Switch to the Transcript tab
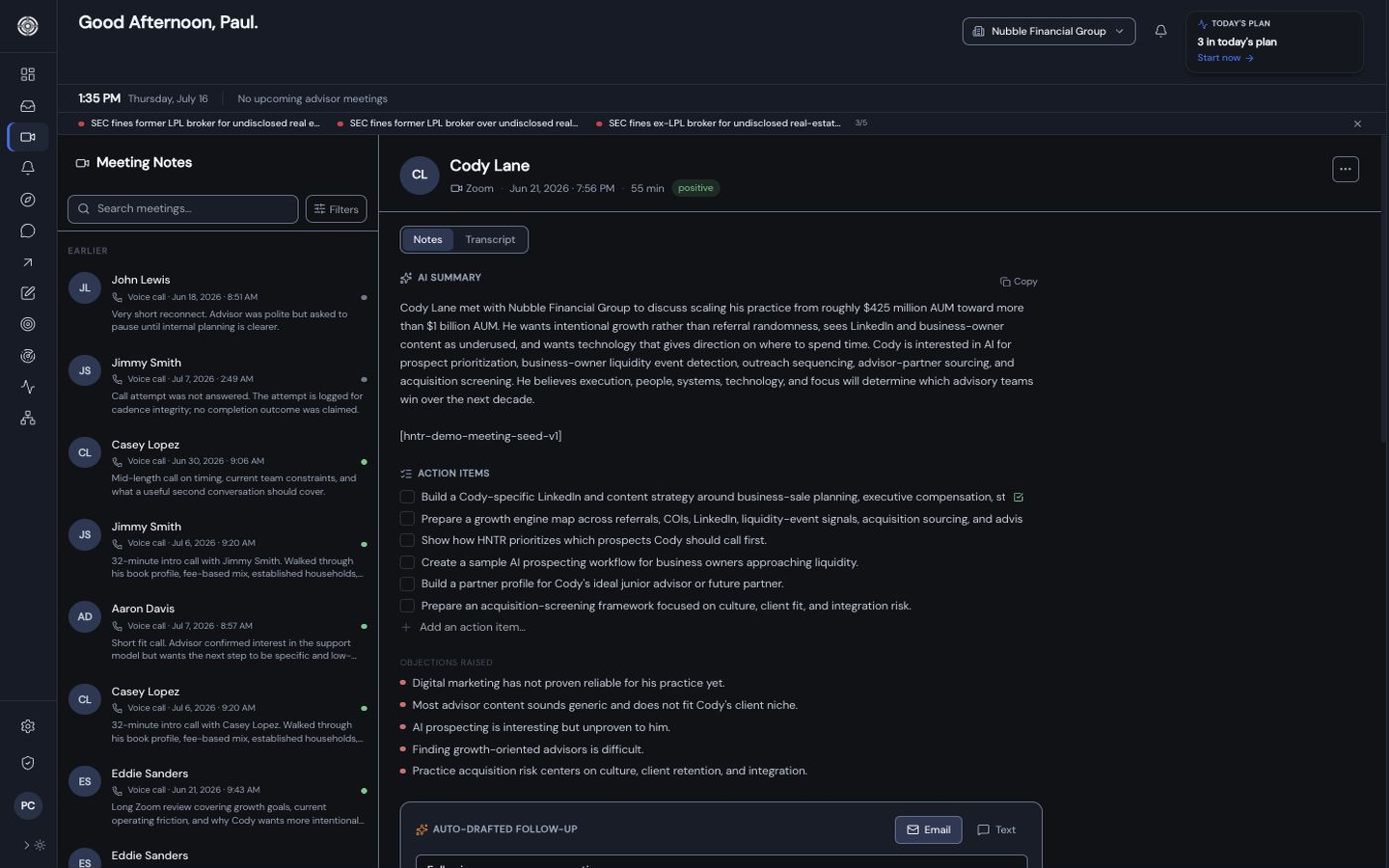 (490, 239)
